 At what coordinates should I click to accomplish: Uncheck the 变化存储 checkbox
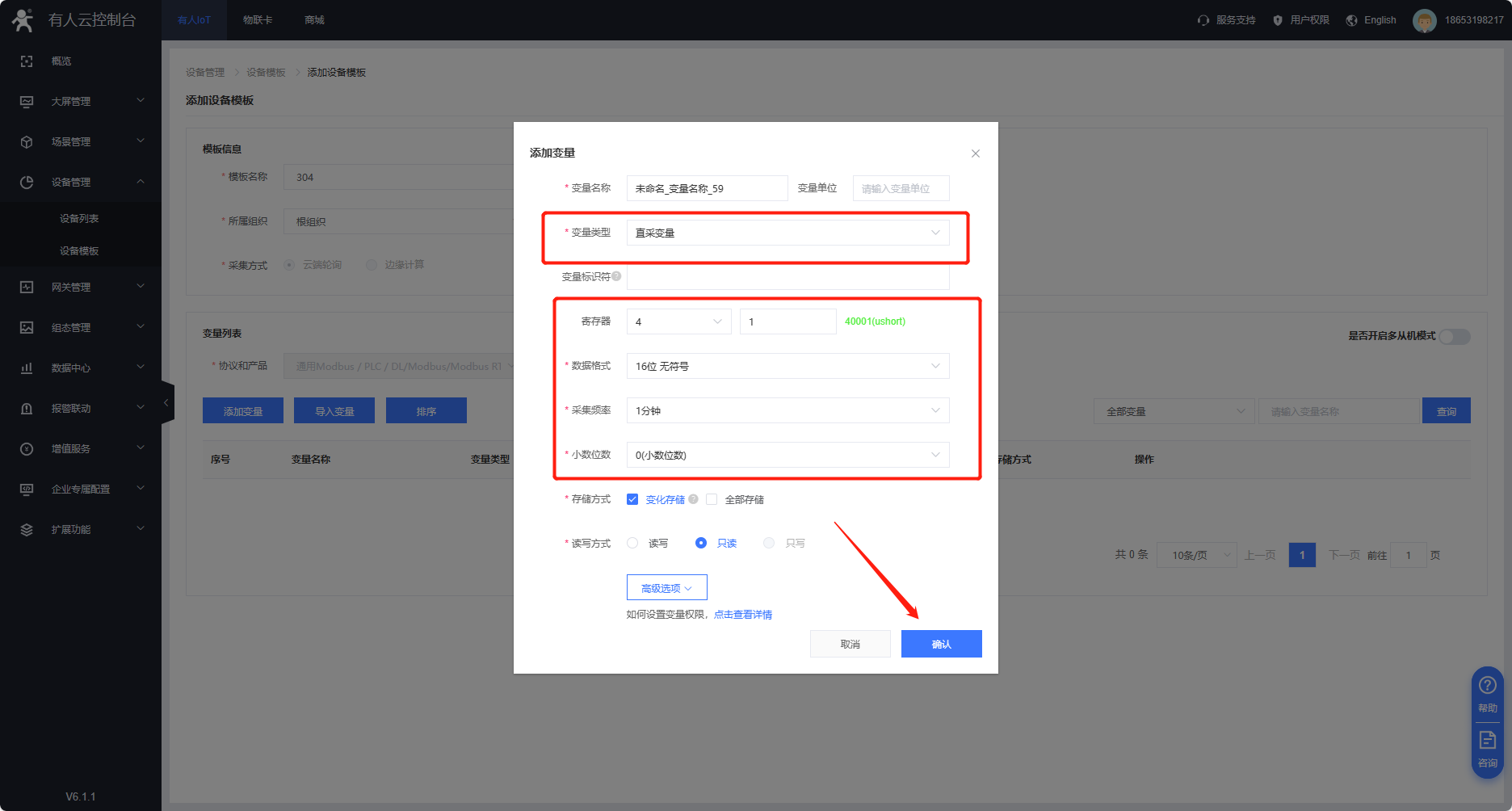[632, 499]
